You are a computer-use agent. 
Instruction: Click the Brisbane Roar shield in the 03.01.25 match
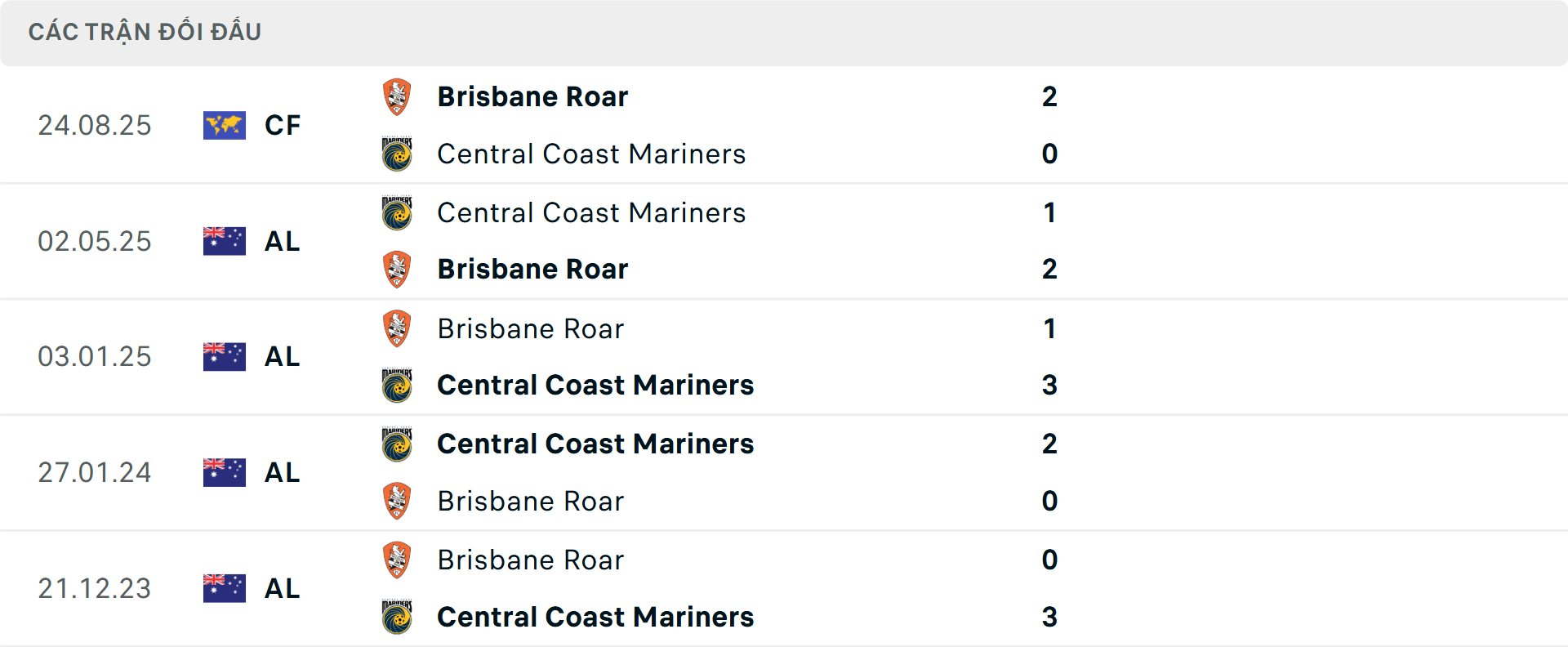point(398,328)
